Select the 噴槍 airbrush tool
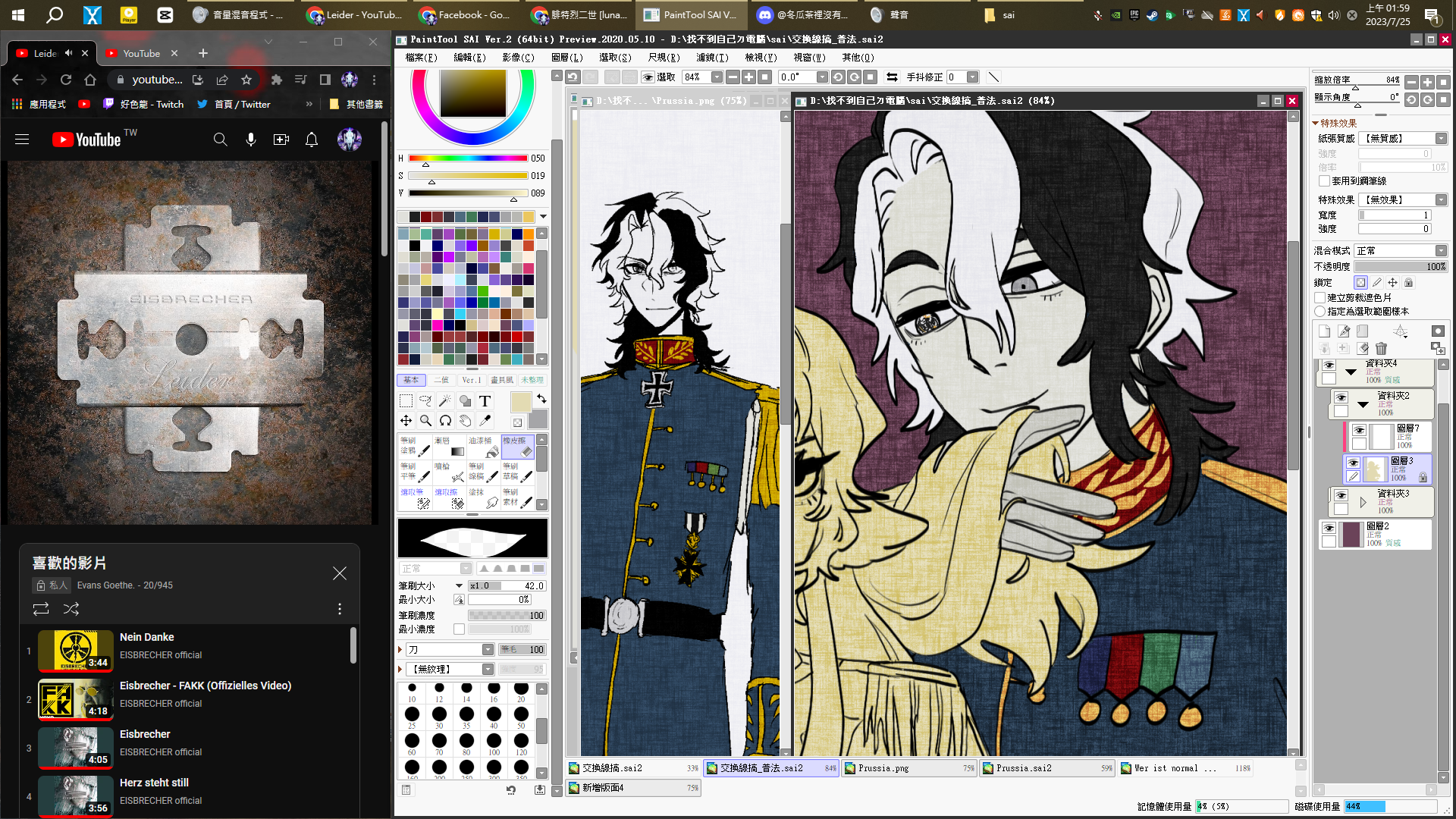The height and width of the screenshot is (819, 1456). [450, 472]
